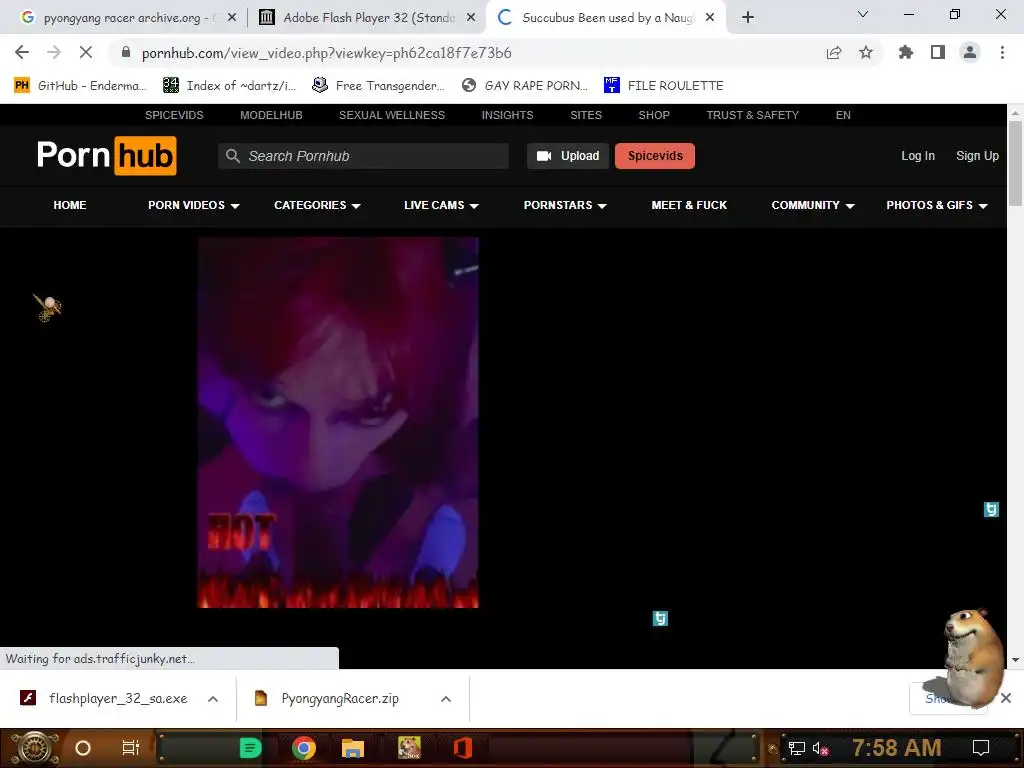Go to the HOME nav item
This screenshot has height=768, width=1024.
coord(70,205)
